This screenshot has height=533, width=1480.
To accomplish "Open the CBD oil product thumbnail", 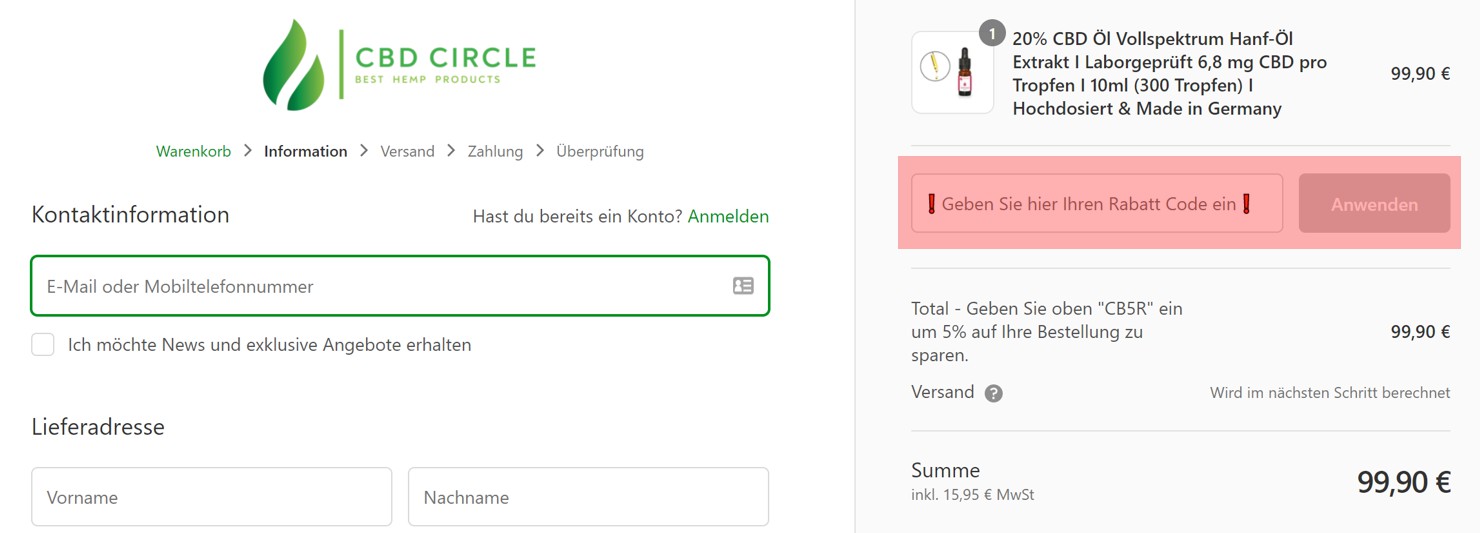I will (x=952, y=73).
